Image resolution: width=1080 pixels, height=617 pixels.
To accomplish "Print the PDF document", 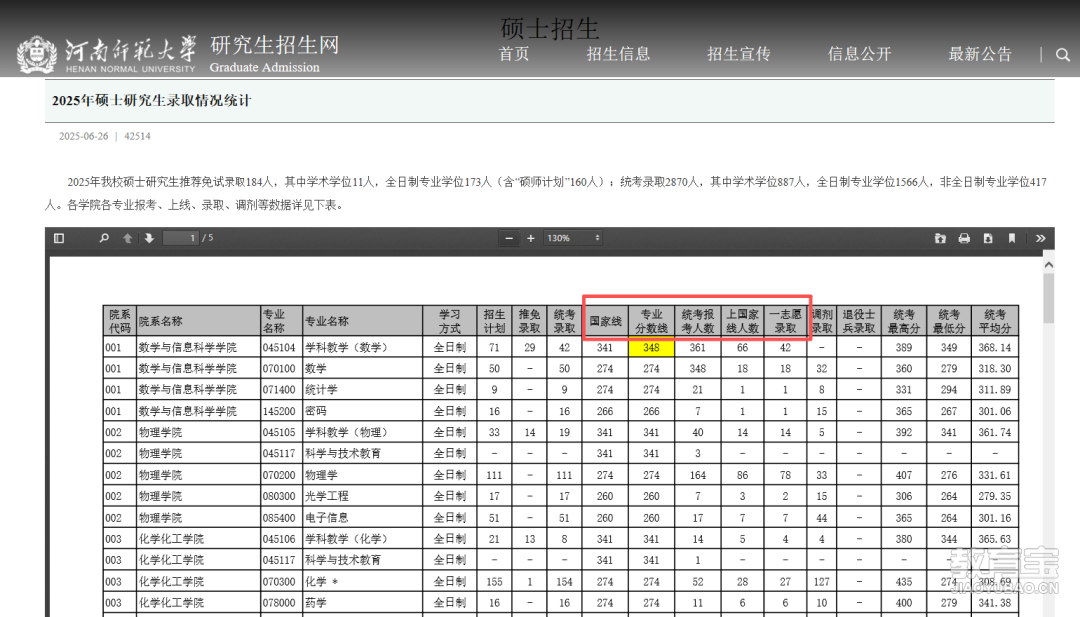I will pos(963,238).
